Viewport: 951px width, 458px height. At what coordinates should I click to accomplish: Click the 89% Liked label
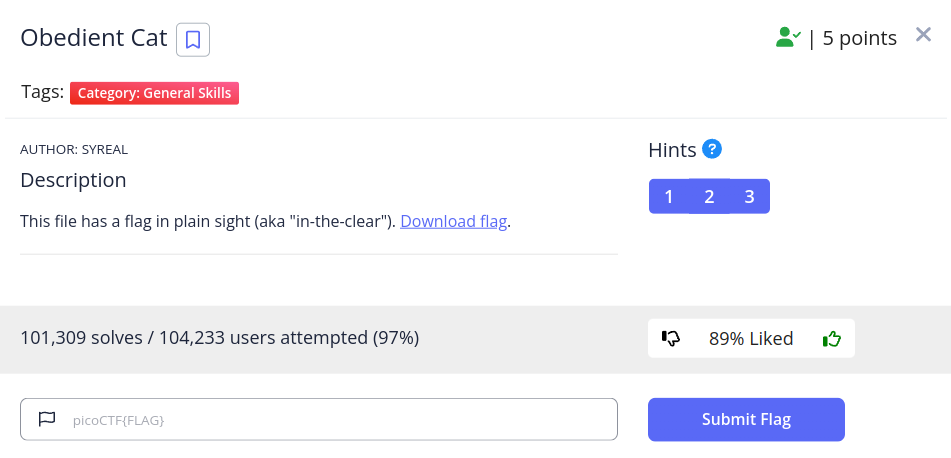(750, 339)
